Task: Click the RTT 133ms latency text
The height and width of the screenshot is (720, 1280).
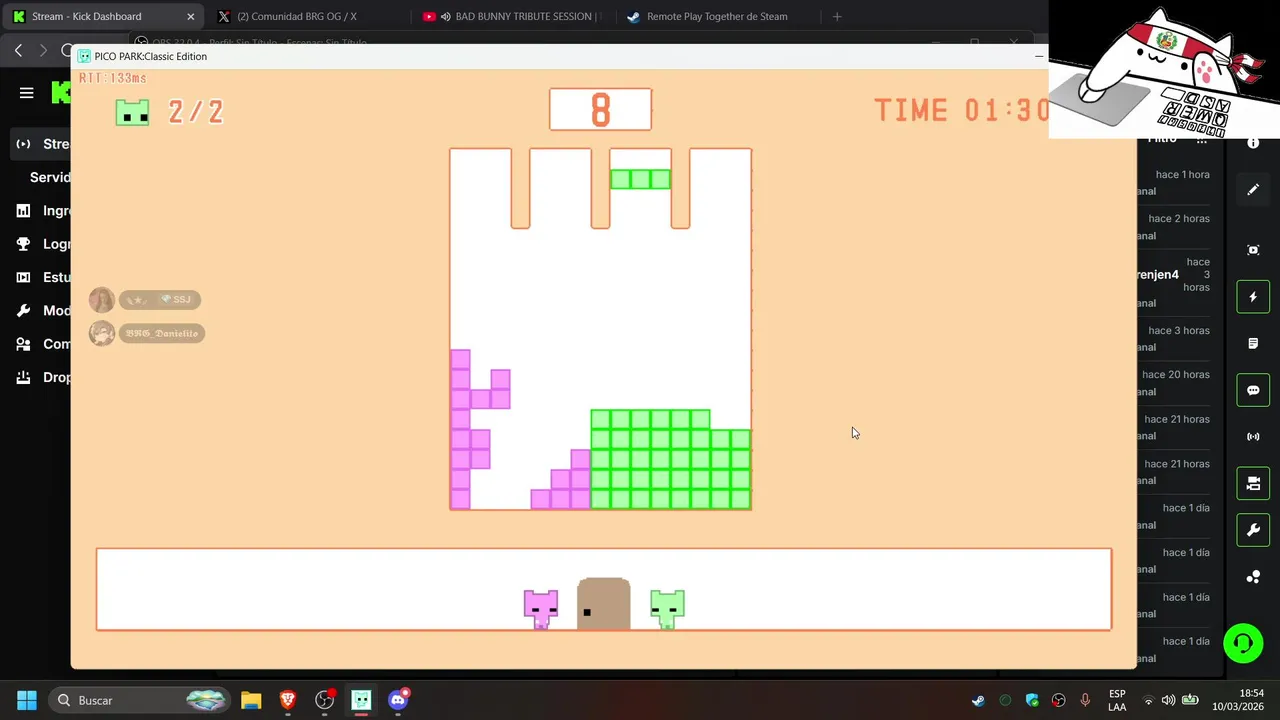Action: 113,78
